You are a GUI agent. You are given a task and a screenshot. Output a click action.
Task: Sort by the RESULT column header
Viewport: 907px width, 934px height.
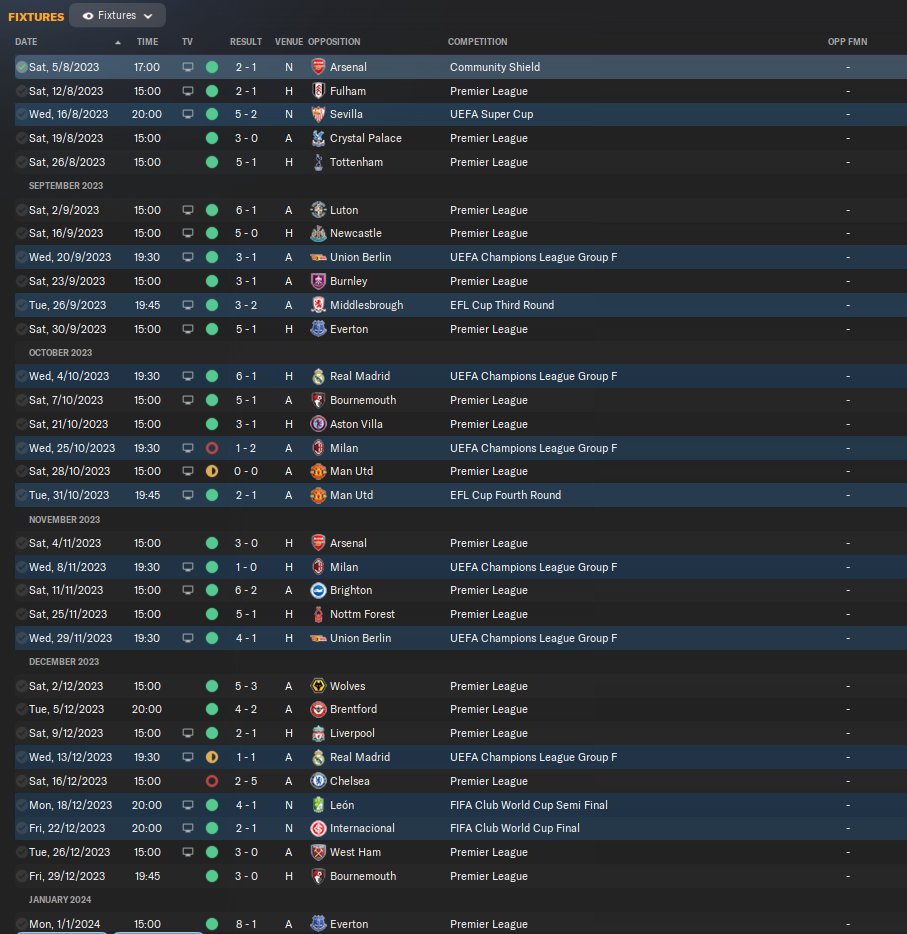coord(246,42)
